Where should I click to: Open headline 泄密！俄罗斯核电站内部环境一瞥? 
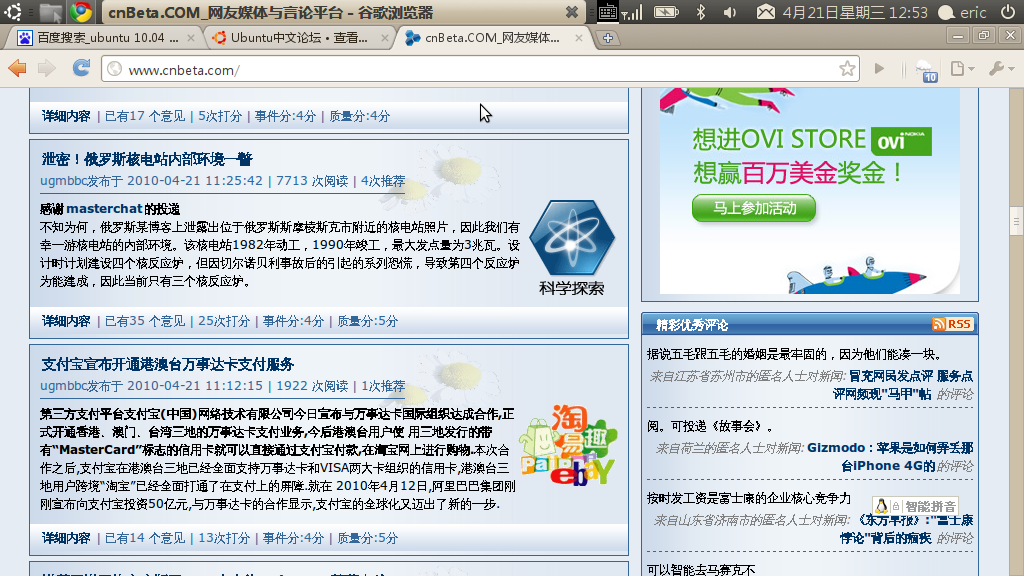point(147,159)
